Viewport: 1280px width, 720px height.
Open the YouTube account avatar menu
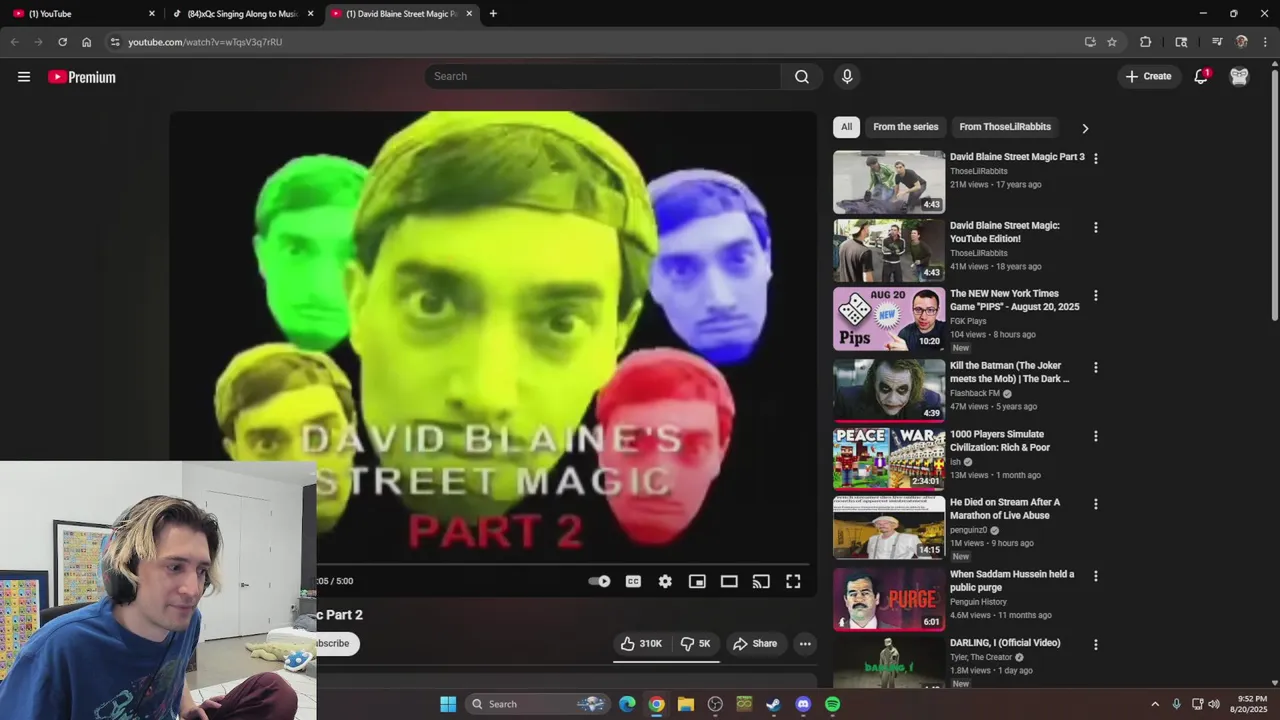(x=1239, y=77)
